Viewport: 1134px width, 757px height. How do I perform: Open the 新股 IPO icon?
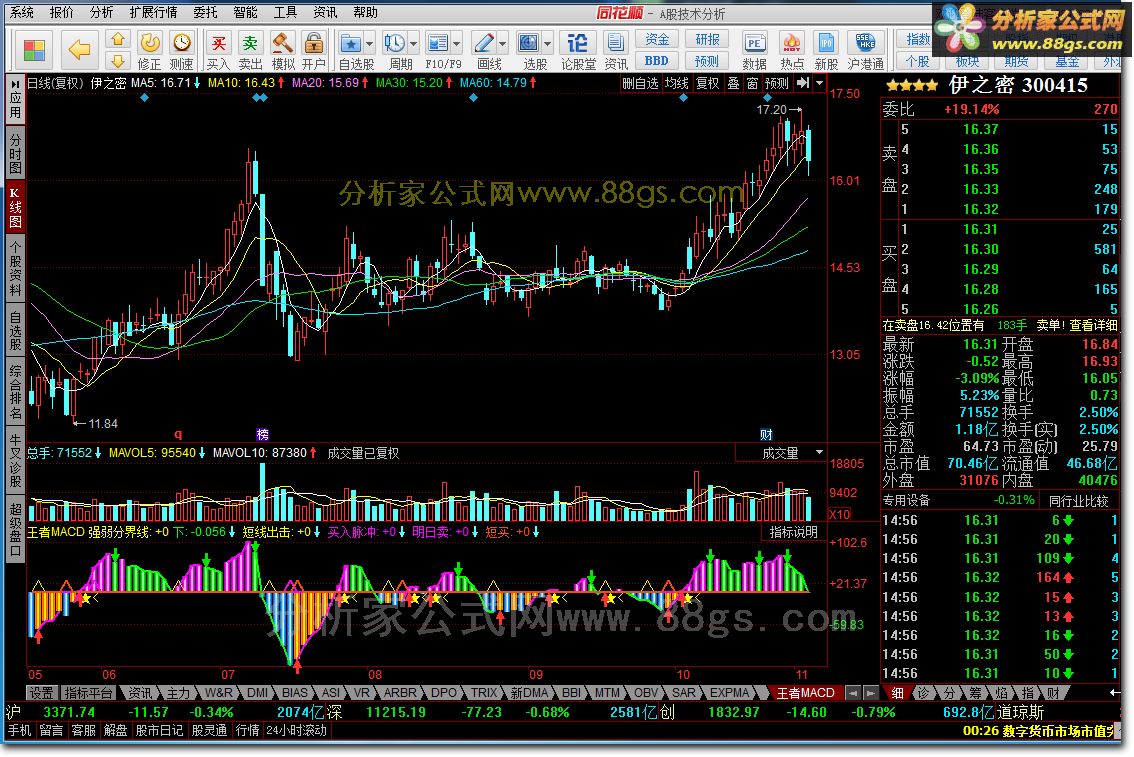826,51
